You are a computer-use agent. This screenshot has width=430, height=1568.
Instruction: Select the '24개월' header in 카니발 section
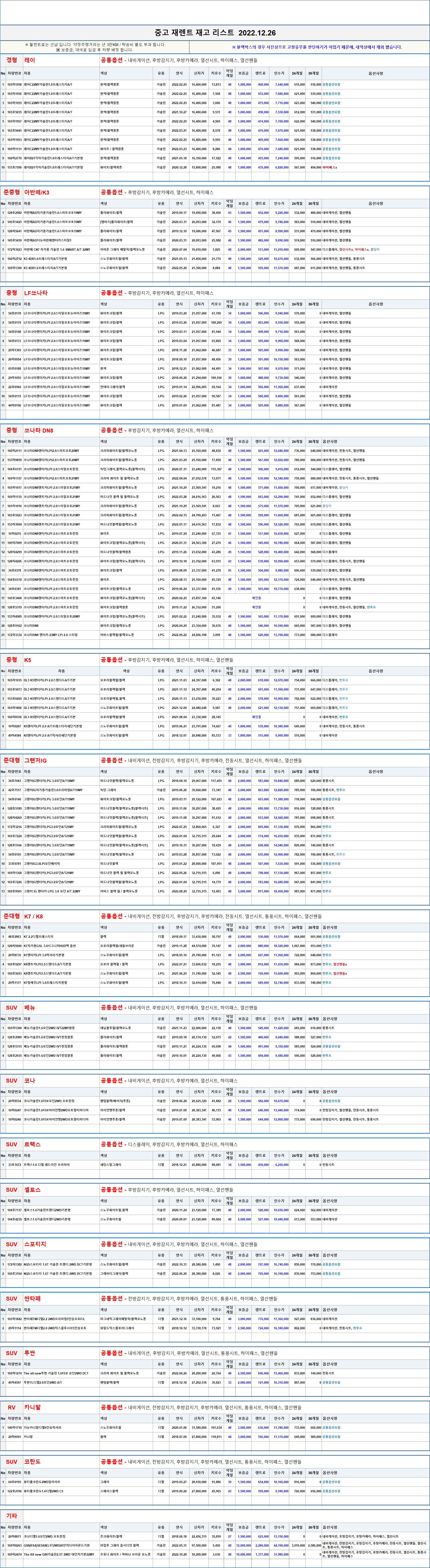click(x=297, y=1418)
